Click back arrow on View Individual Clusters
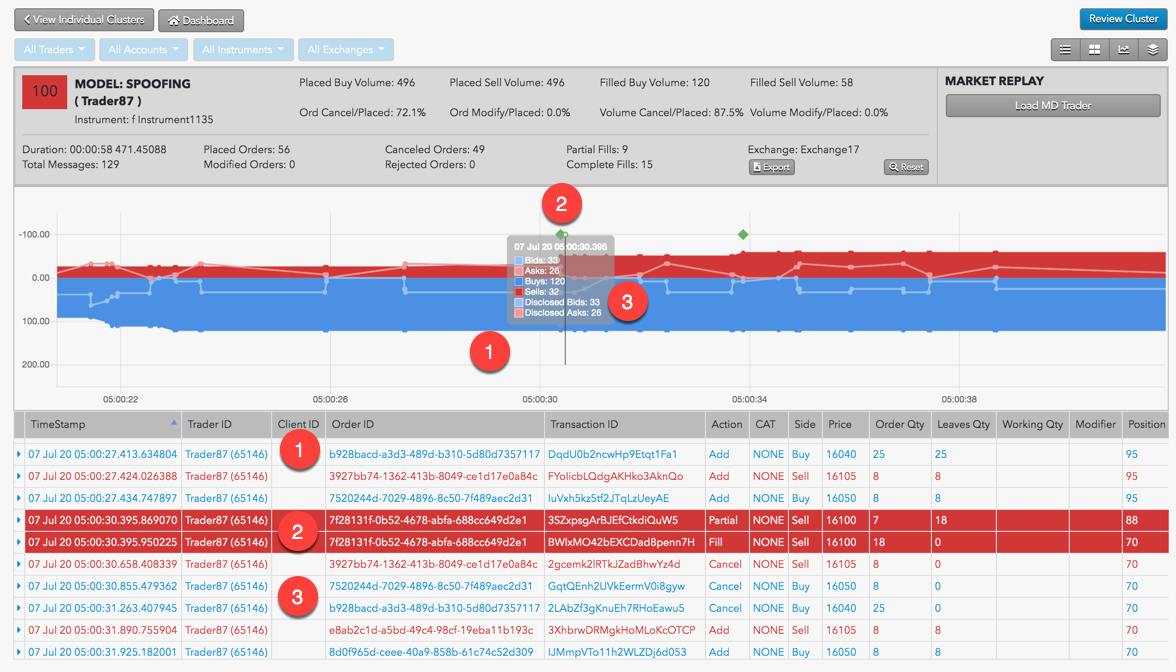Viewport: 1176px width, 672px height. 25,19
